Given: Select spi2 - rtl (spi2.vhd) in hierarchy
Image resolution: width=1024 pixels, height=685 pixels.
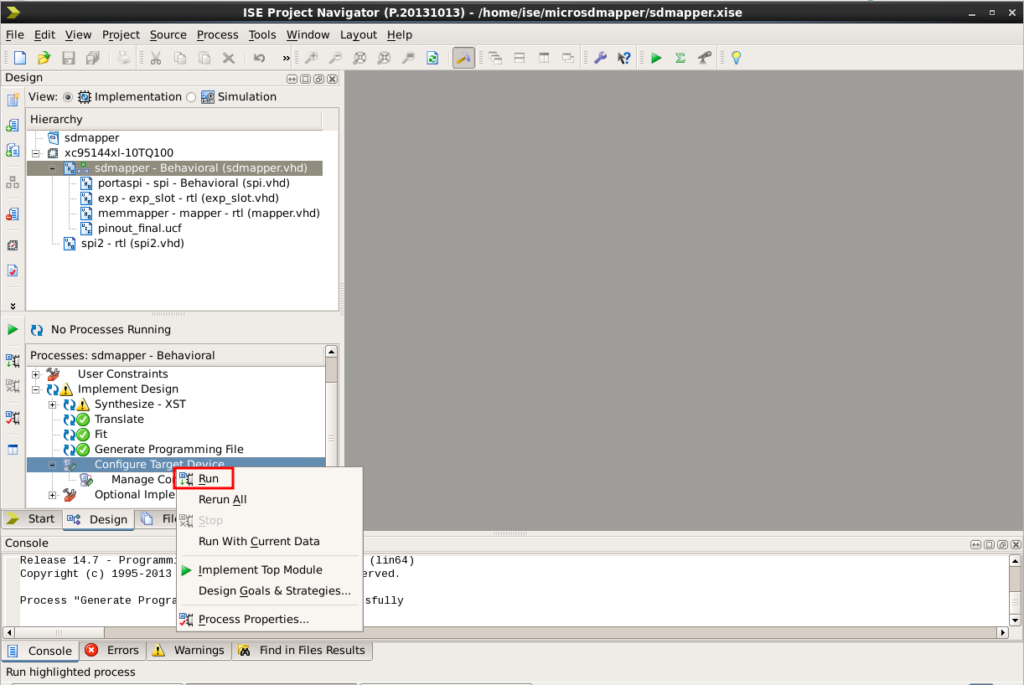Looking at the screenshot, I should (x=132, y=243).
